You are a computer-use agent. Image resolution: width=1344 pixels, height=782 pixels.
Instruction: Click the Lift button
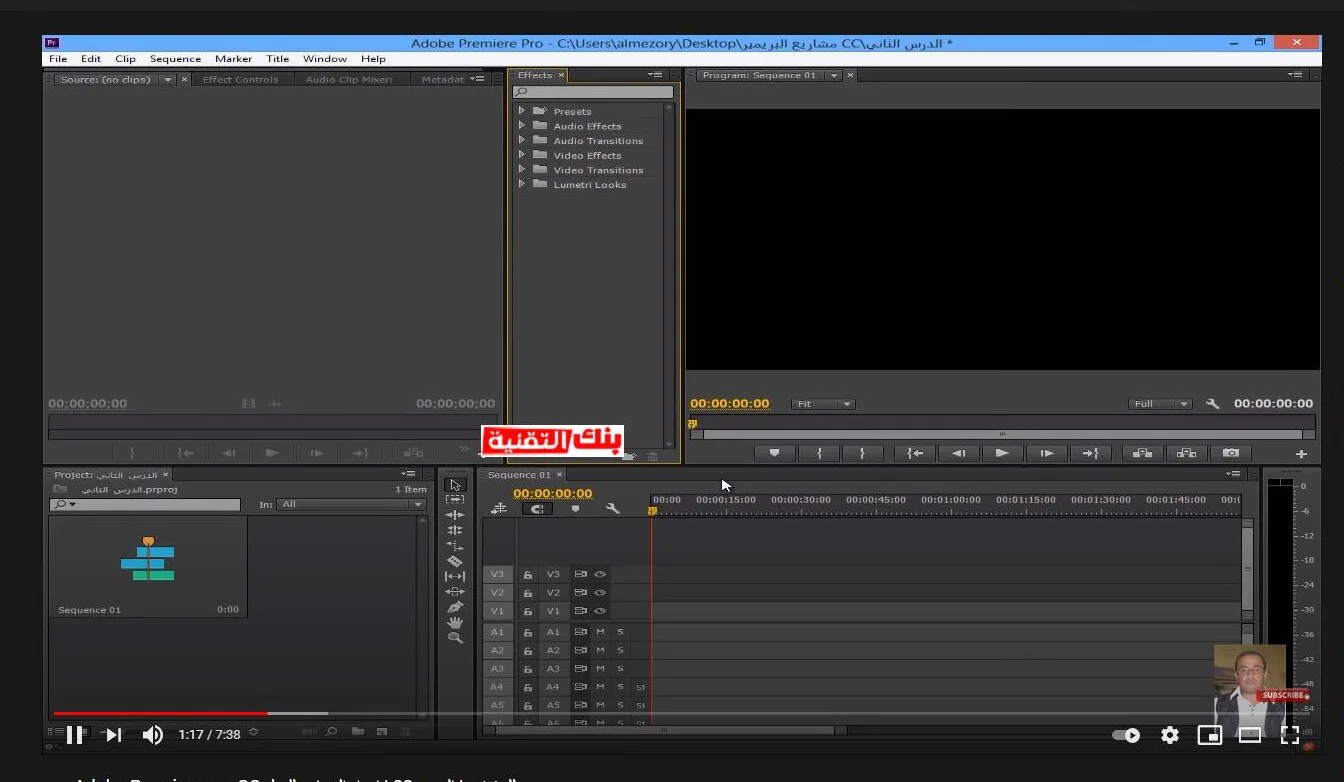tap(1142, 453)
